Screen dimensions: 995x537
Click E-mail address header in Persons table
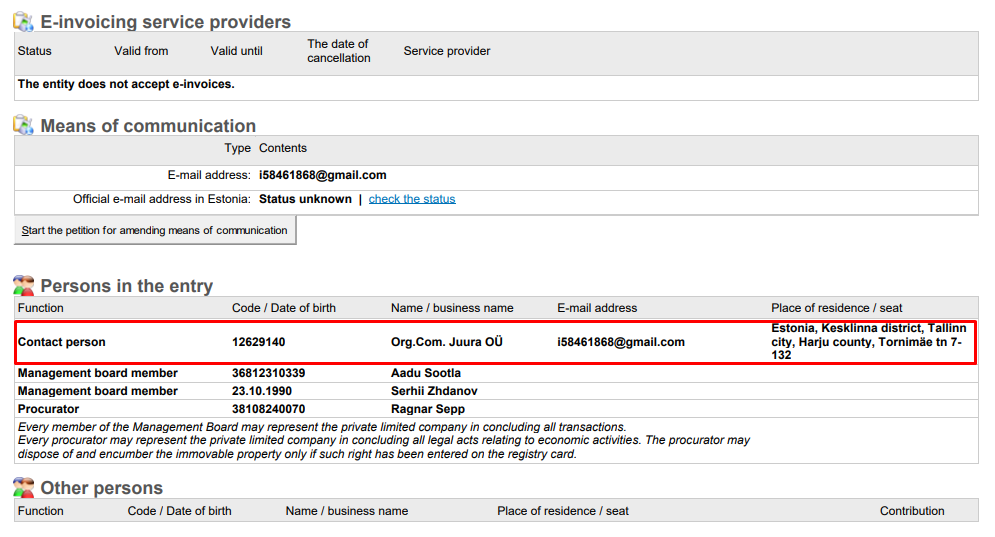(597, 308)
